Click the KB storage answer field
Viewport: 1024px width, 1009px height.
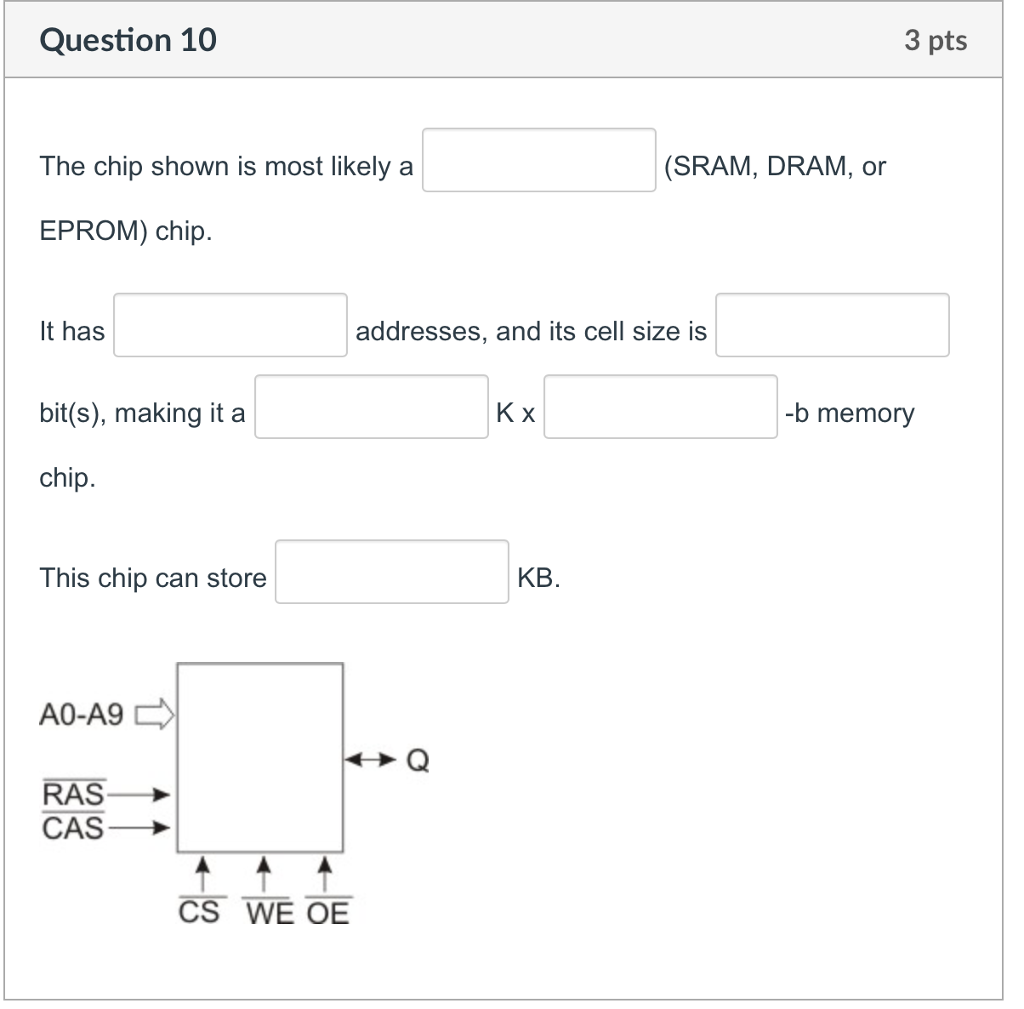[x=391, y=571]
